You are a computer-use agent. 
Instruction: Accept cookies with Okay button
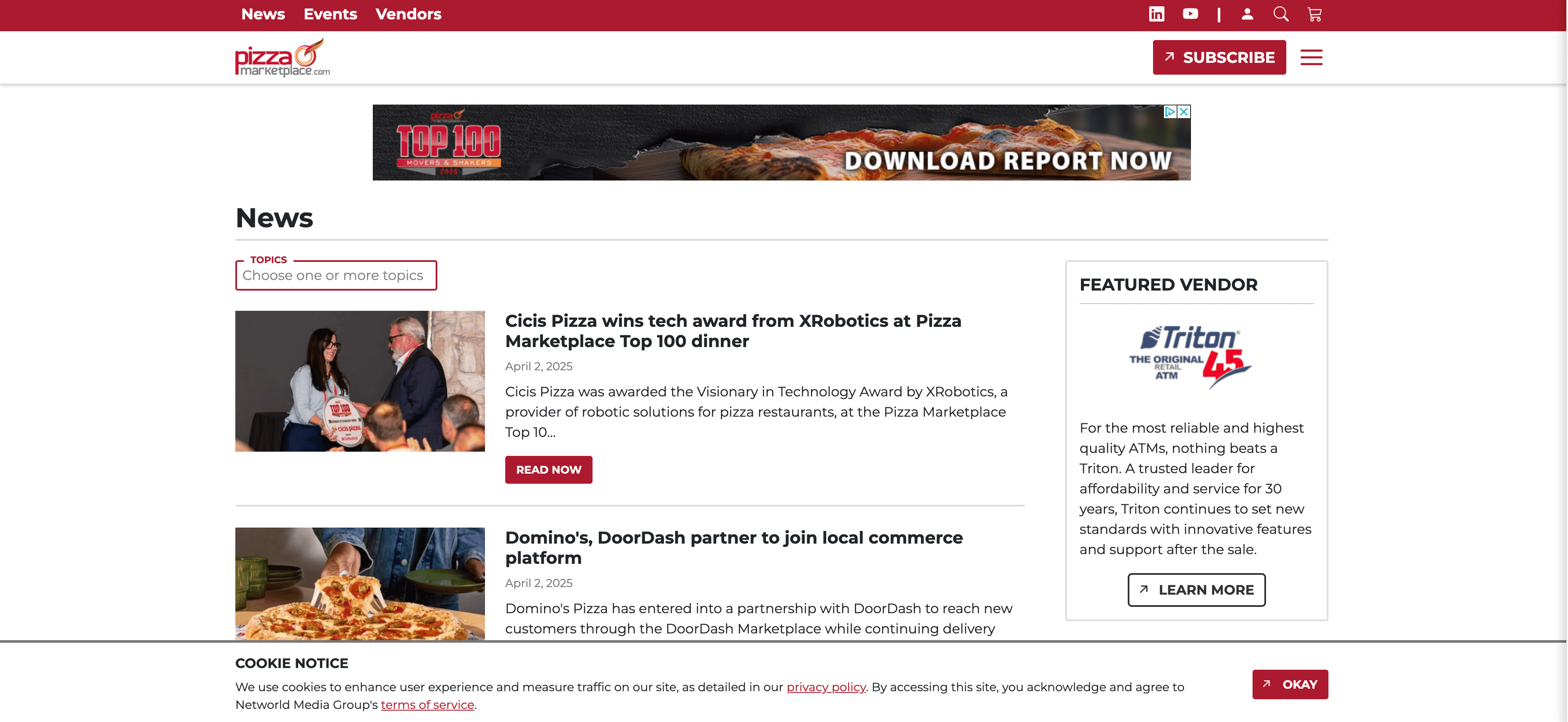(1290, 684)
